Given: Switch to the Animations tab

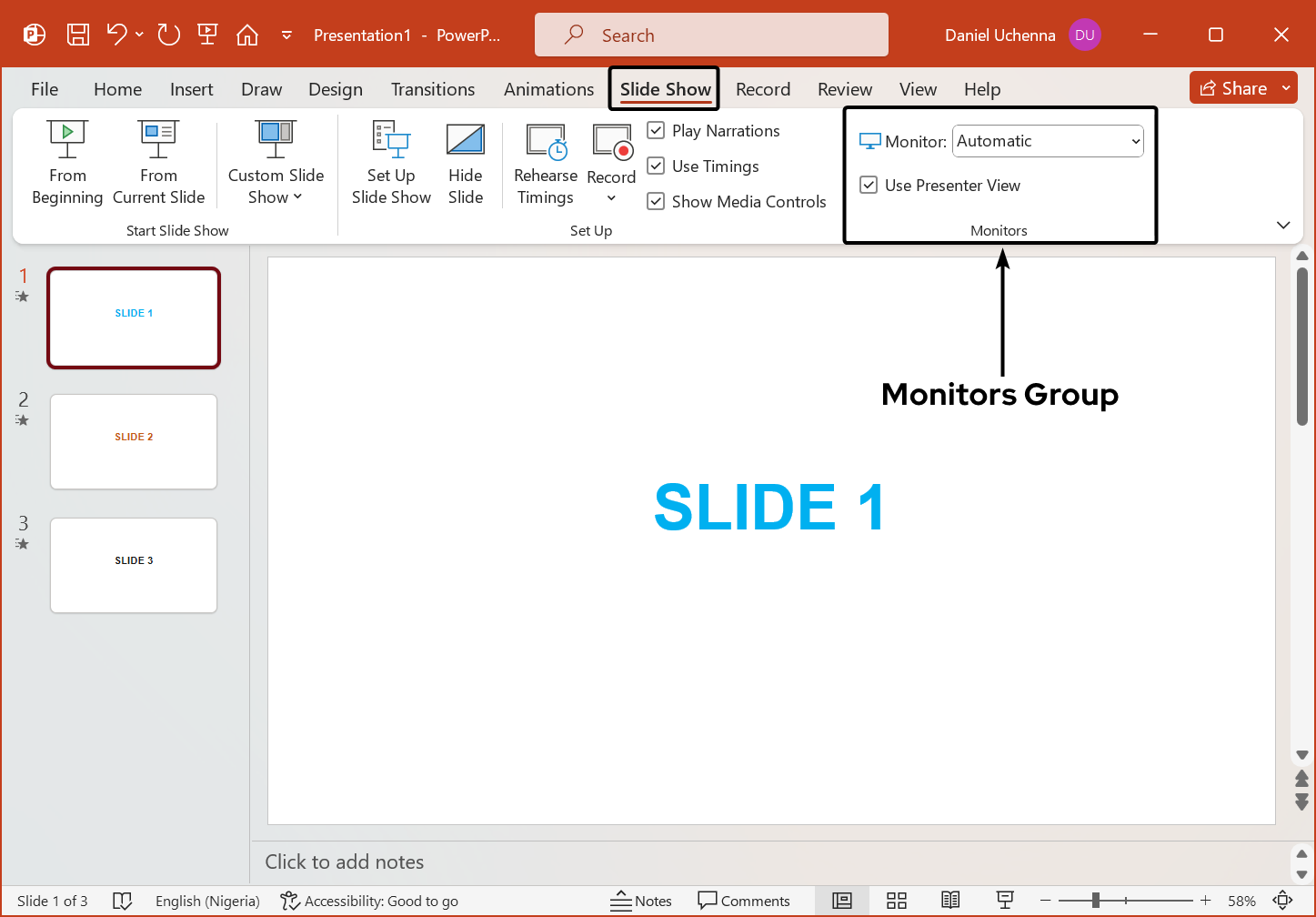Looking at the screenshot, I should click(x=548, y=89).
